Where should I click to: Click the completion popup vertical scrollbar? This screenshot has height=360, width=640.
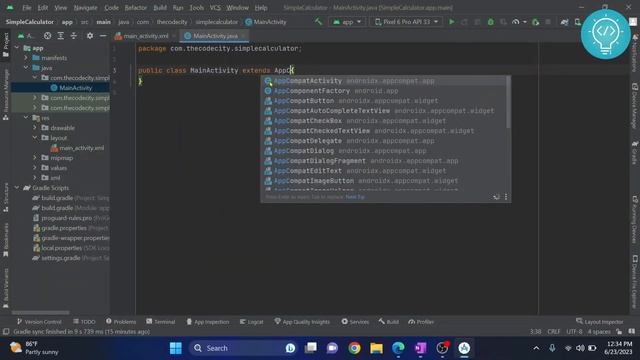[x=508, y=102]
